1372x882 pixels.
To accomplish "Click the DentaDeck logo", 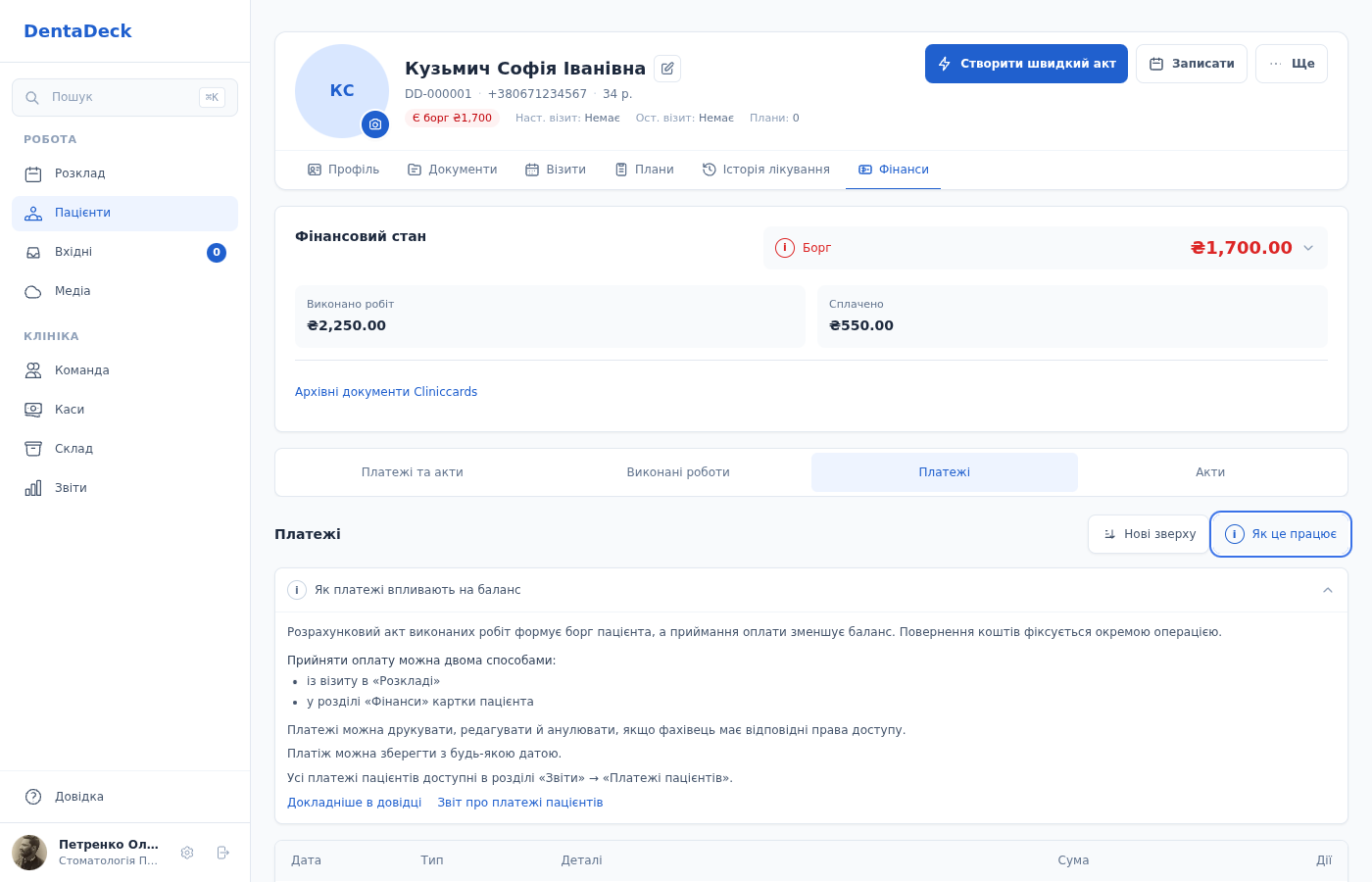I will point(77,31).
